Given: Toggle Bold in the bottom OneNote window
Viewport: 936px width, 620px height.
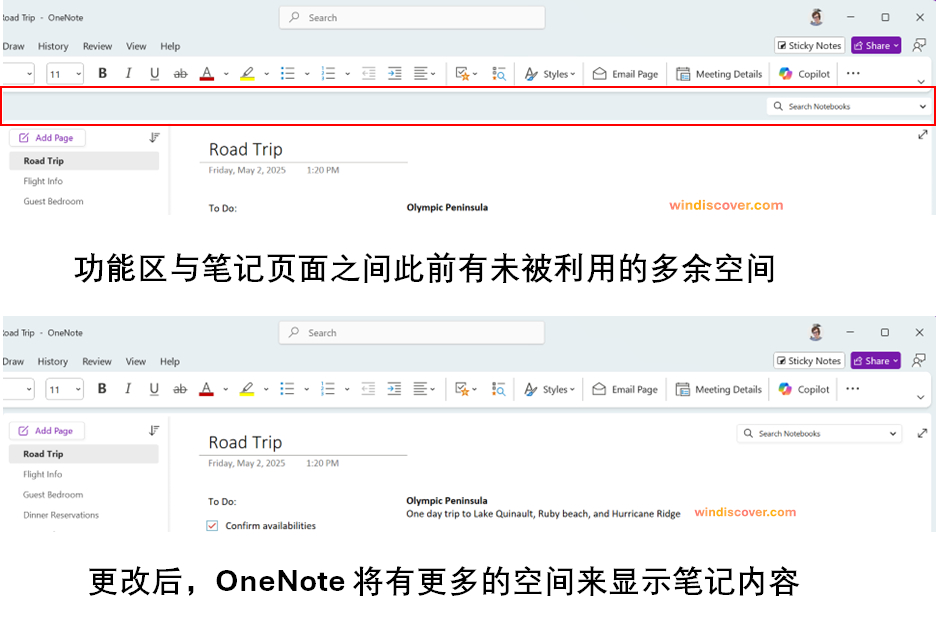Looking at the screenshot, I should pos(102,388).
